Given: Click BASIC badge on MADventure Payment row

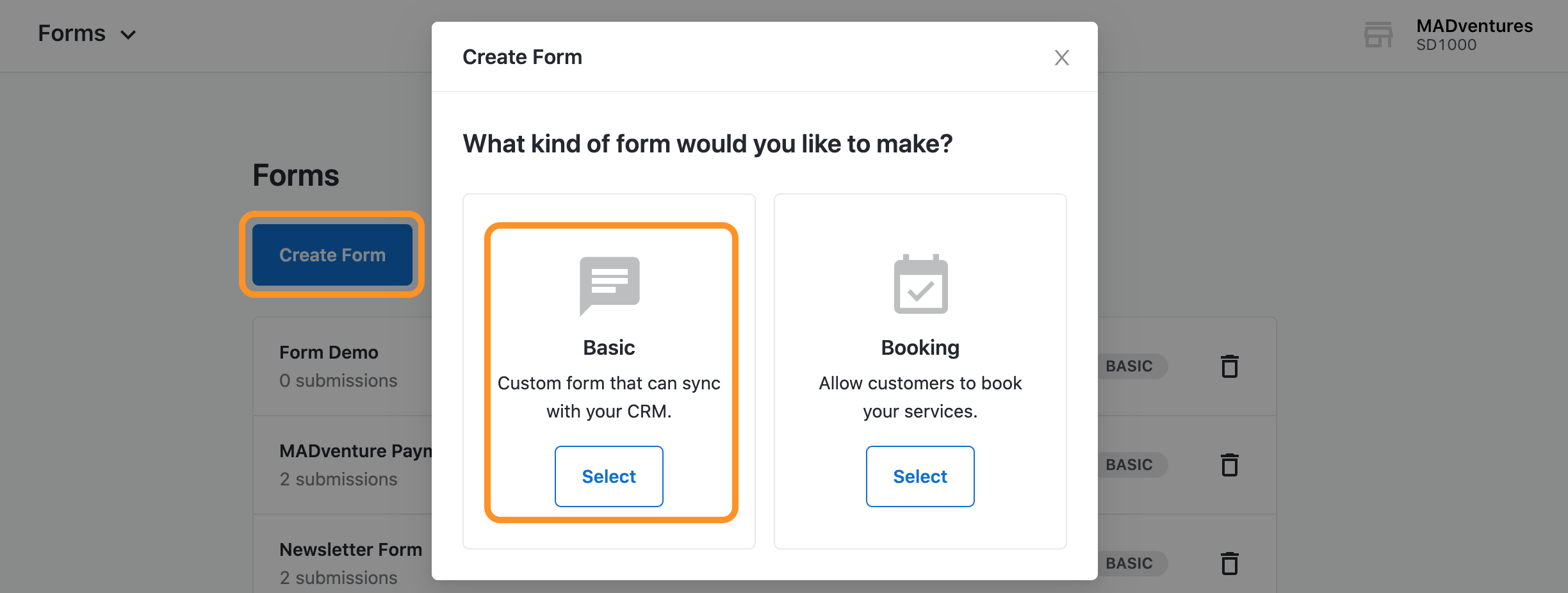Looking at the screenshot, I should pos(1130,465).
